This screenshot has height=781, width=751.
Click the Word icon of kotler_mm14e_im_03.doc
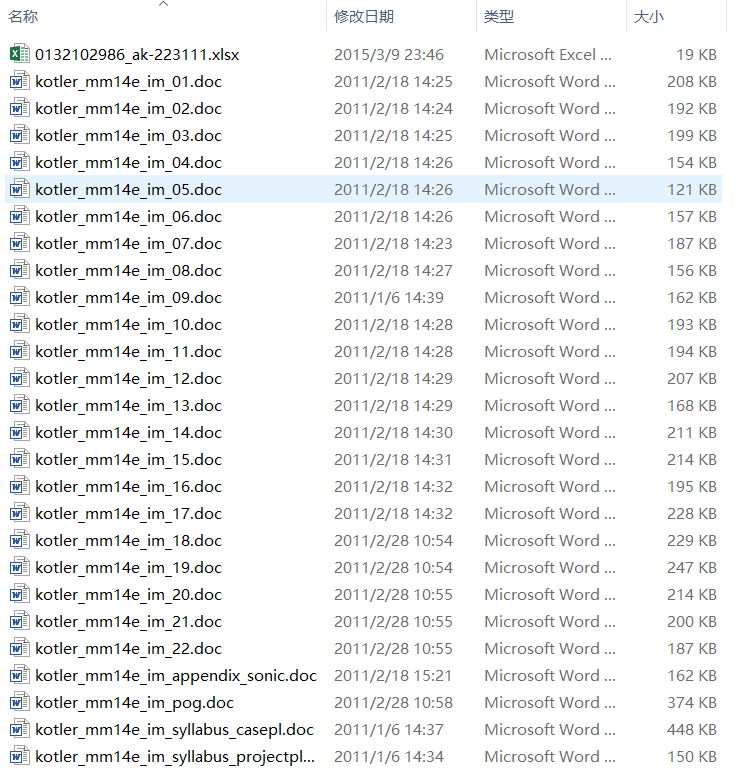pyautogui.click(x=19, y=134)
